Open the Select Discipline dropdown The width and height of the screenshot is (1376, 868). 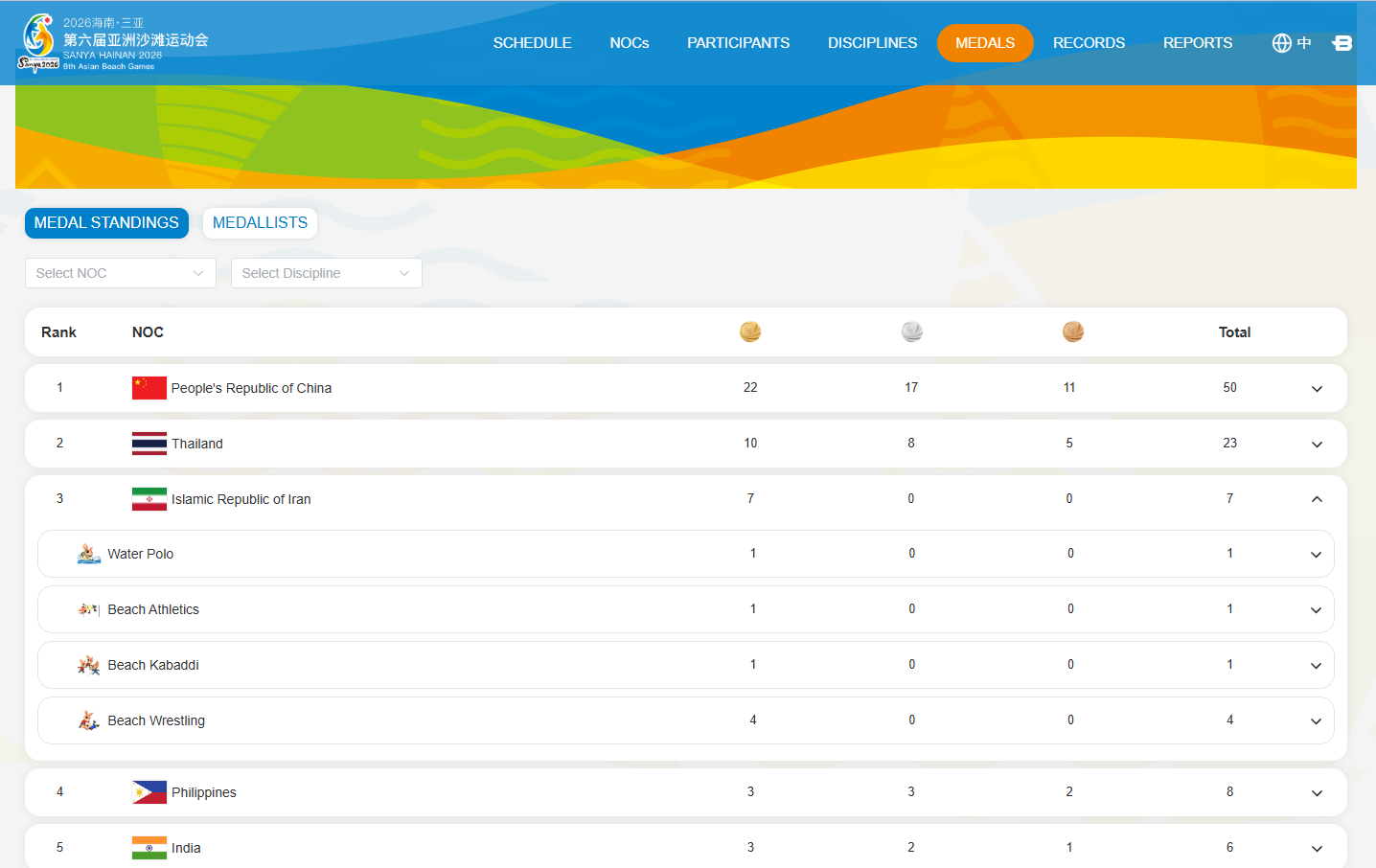pos(326,273)
